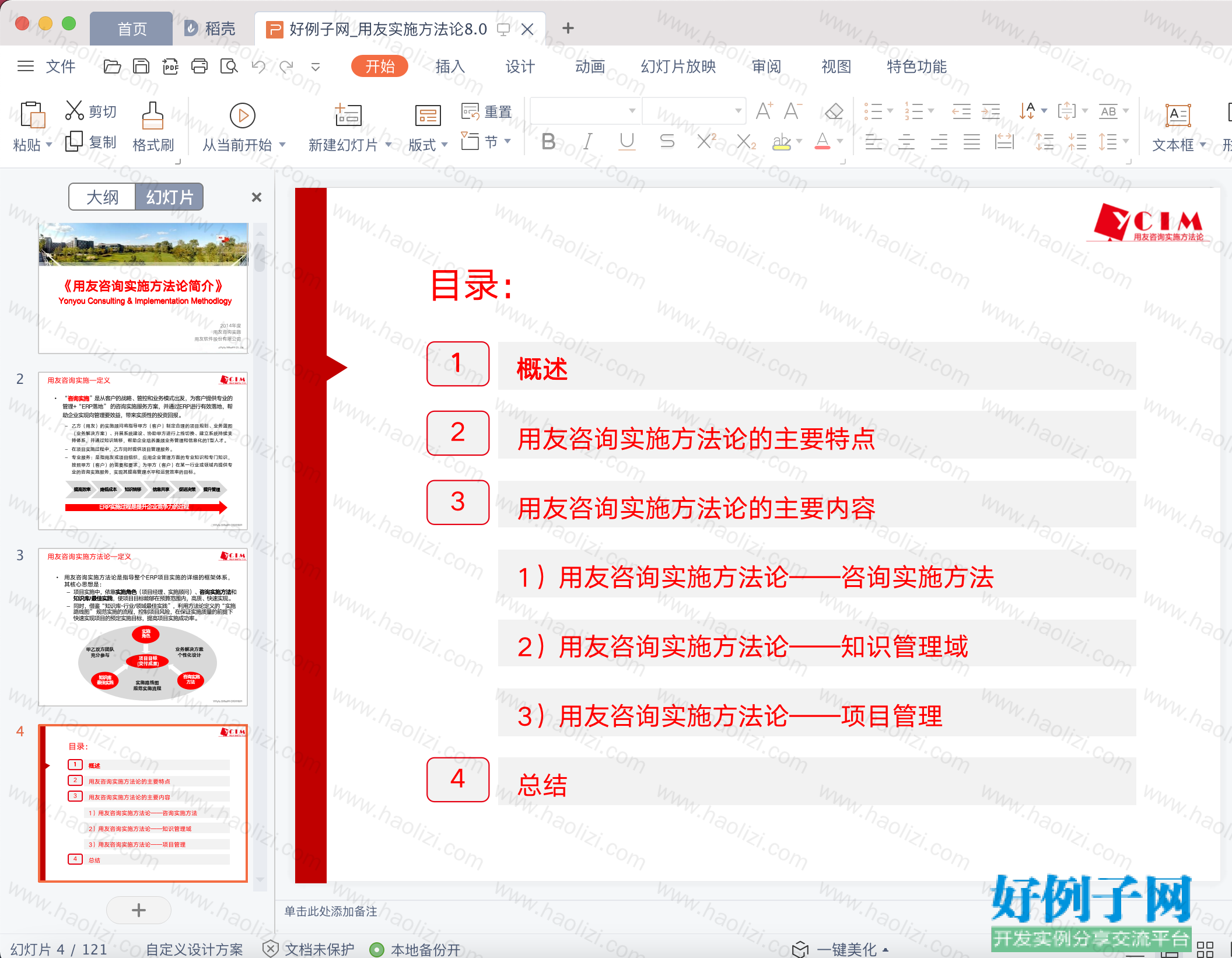Click the one-key beautify icon
The height and width of the screenshot is (958, 1232).
click(x=800, y=949)
